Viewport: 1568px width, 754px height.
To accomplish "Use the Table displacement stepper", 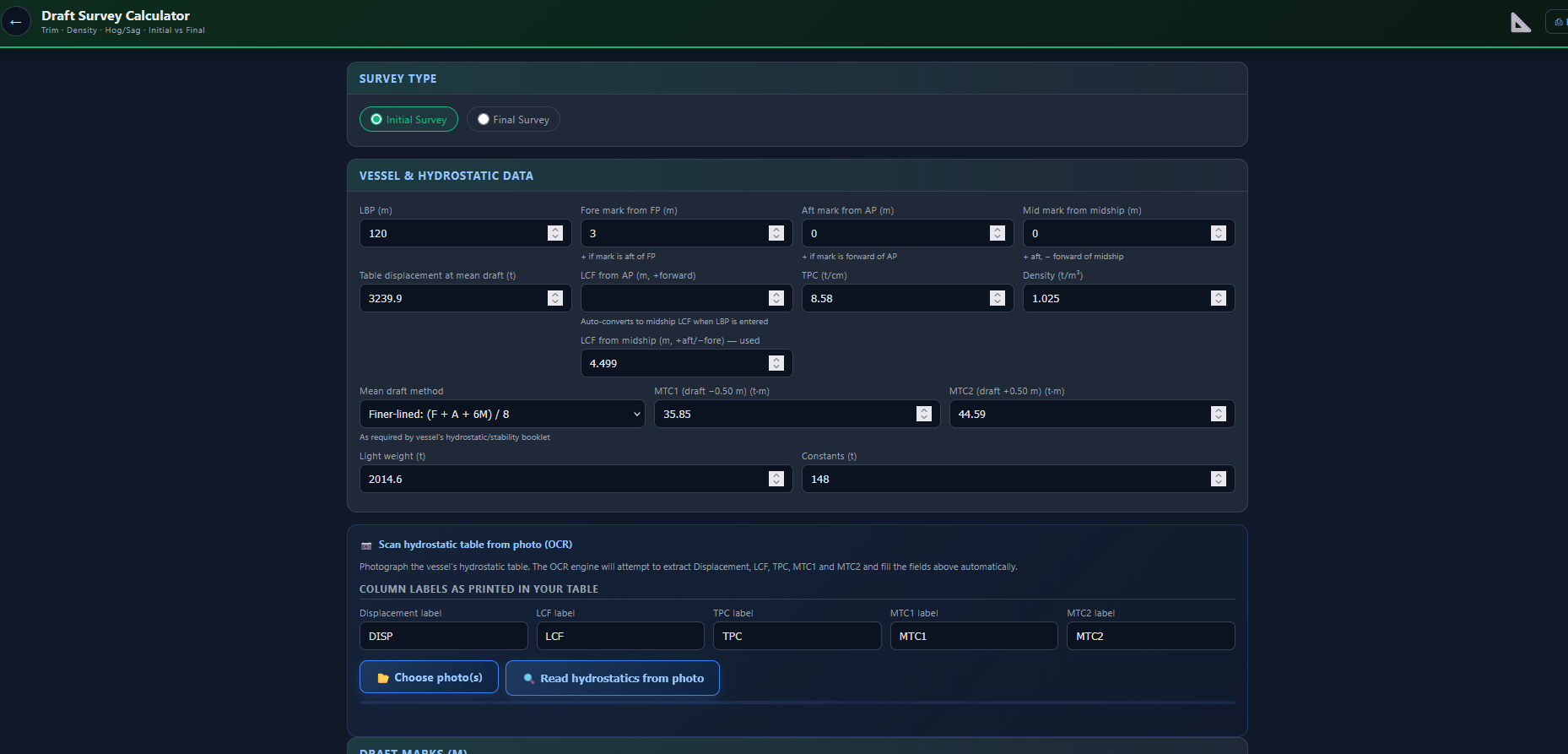I will coord(554,298).
